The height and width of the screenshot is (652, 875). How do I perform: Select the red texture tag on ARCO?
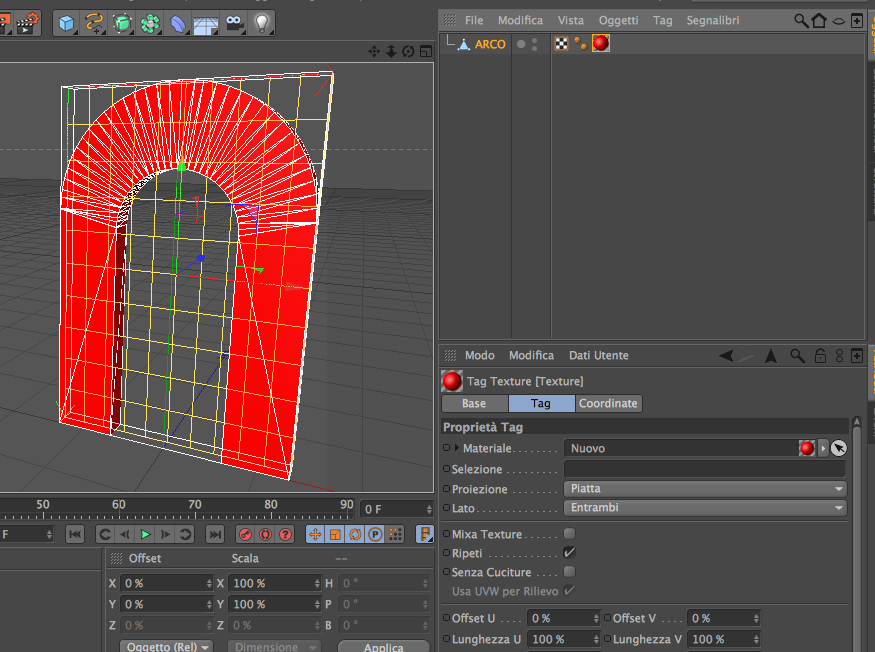coord(600,43)
